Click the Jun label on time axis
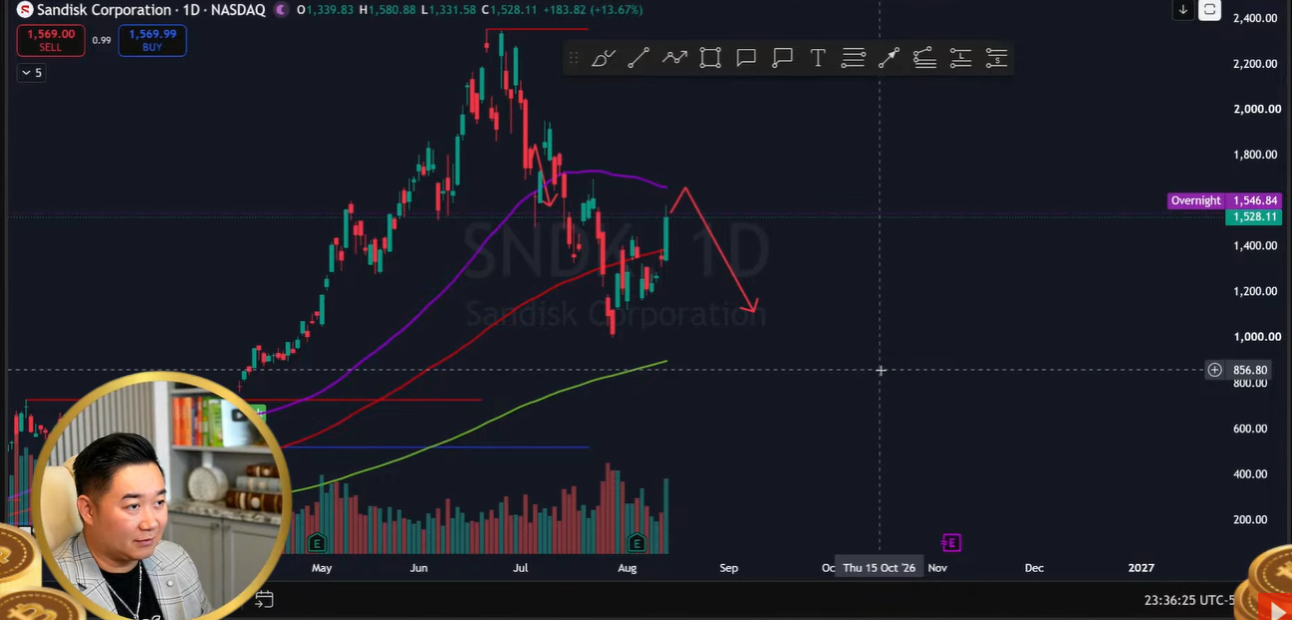This screenshot has height=620, width=1292. 418,568
